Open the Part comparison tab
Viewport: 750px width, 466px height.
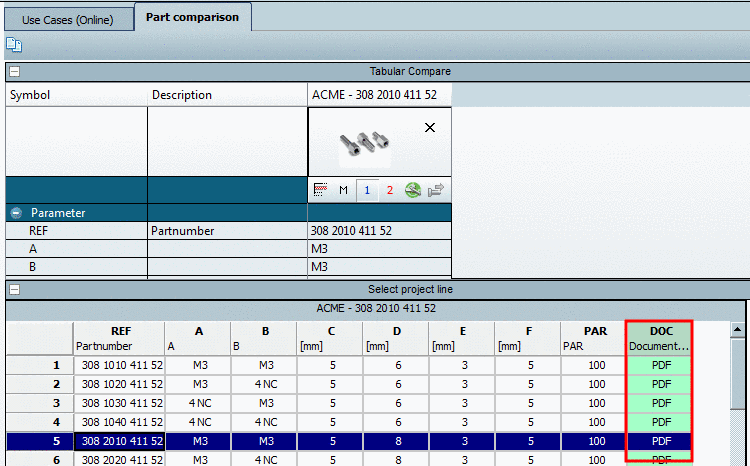[x=192, y=17]
